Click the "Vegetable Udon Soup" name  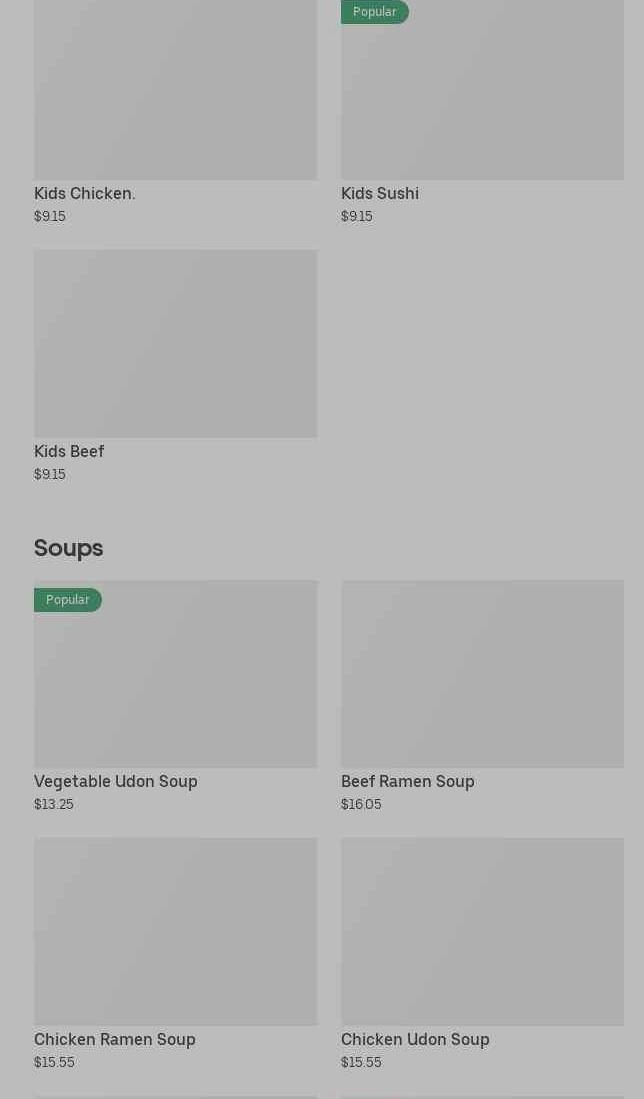point(116,781)
